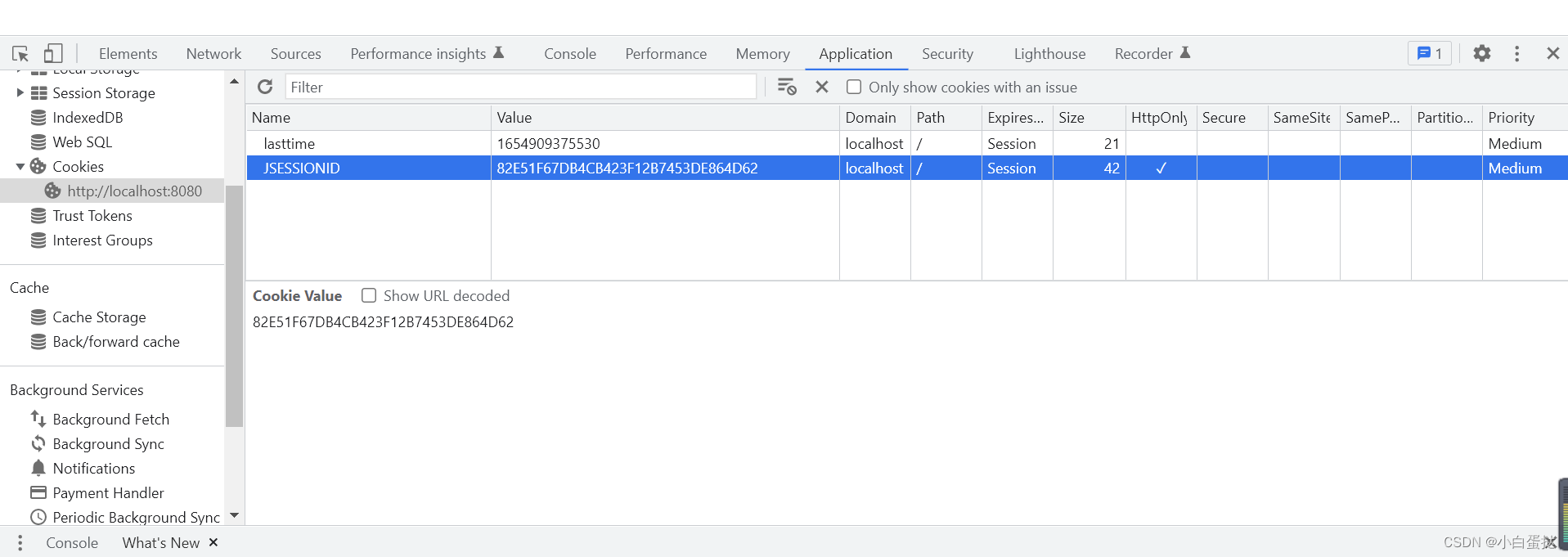
Task: Select the http://localhost:8080 cookie origin
Action: pyautogui.click(x=134, y=191)
